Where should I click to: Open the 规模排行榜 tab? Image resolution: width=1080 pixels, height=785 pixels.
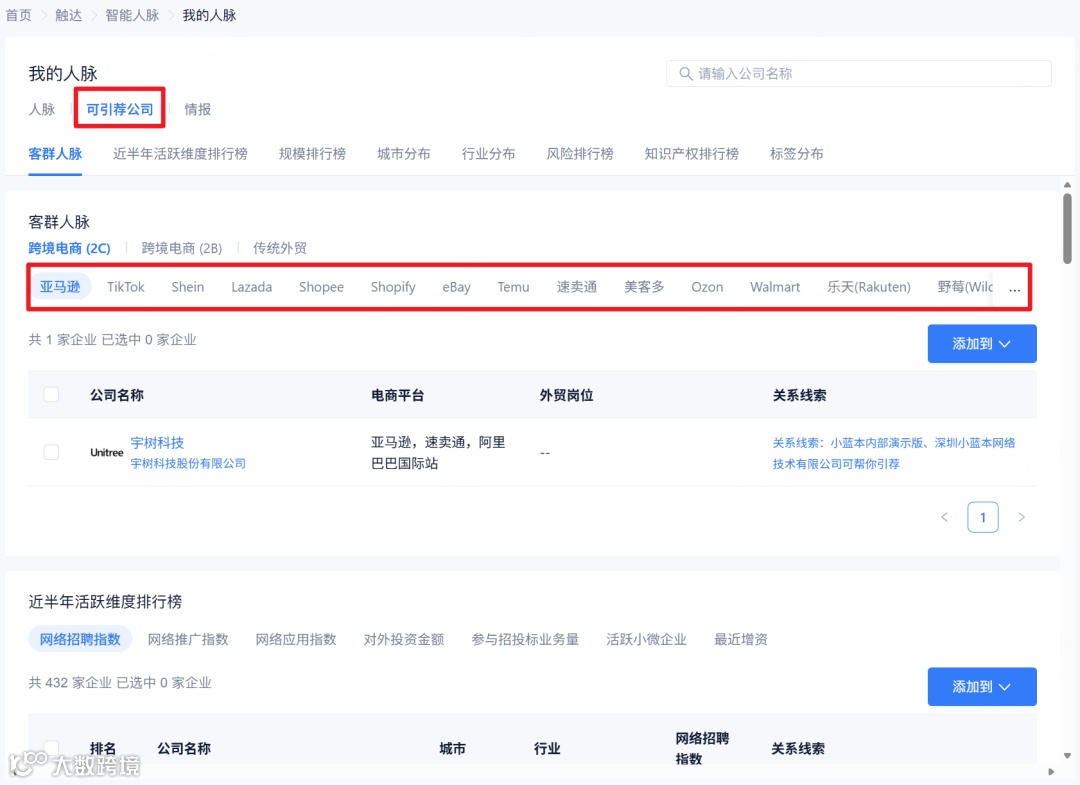313,154
